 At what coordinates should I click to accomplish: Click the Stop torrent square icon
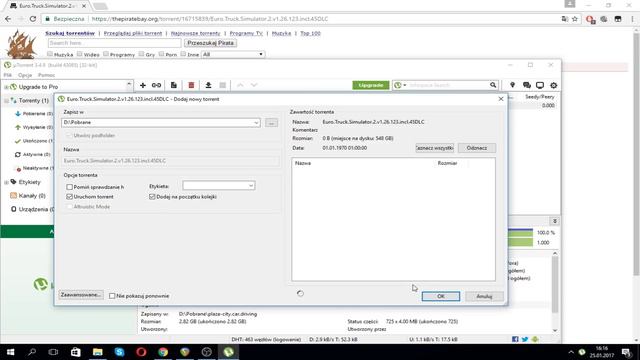(x=222, y=85)
